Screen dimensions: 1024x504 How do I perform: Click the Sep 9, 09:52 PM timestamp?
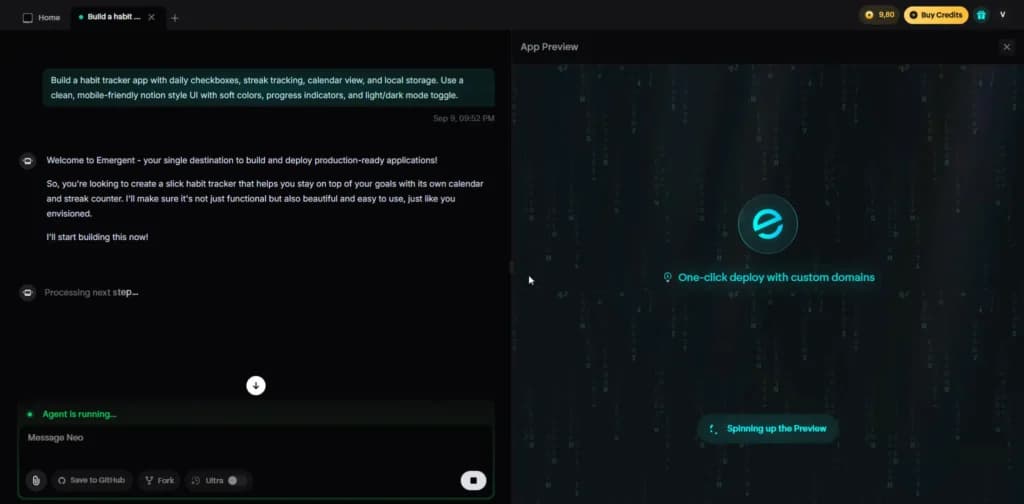[x=464, y=119]
